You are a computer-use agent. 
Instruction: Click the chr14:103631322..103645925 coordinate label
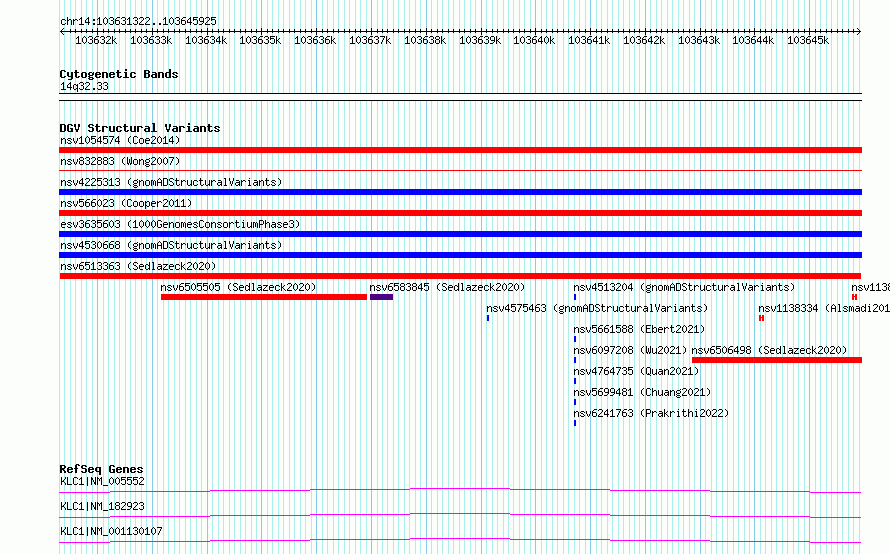(x=138, y=21)
